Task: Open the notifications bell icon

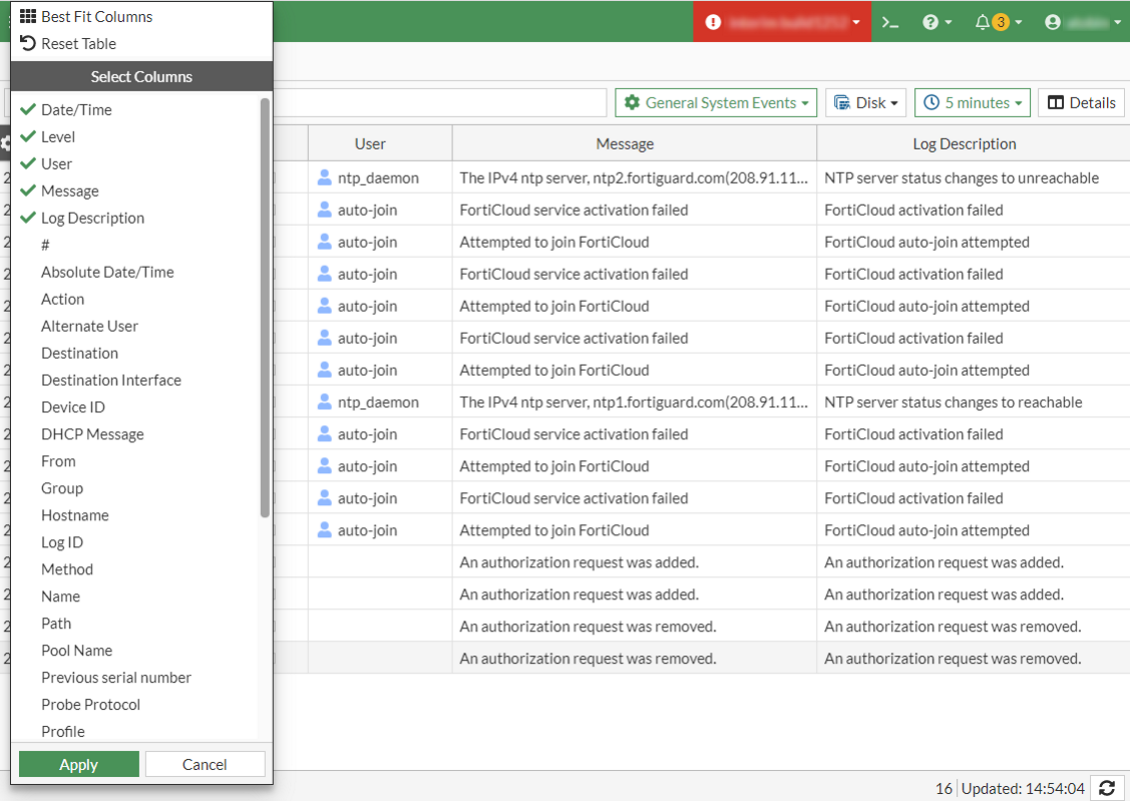Action: pos(983,22)
